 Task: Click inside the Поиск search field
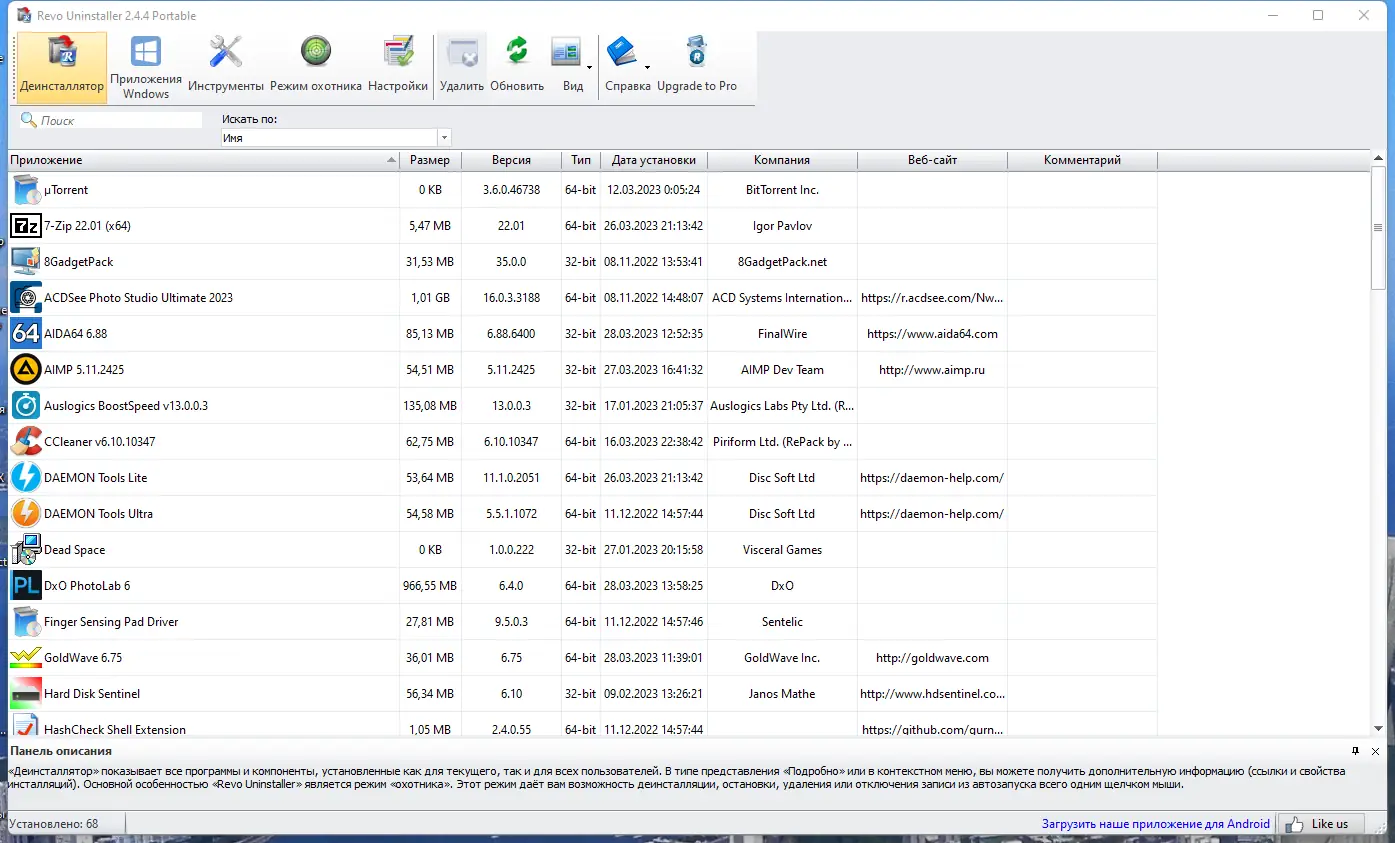[x=110, y=119]
